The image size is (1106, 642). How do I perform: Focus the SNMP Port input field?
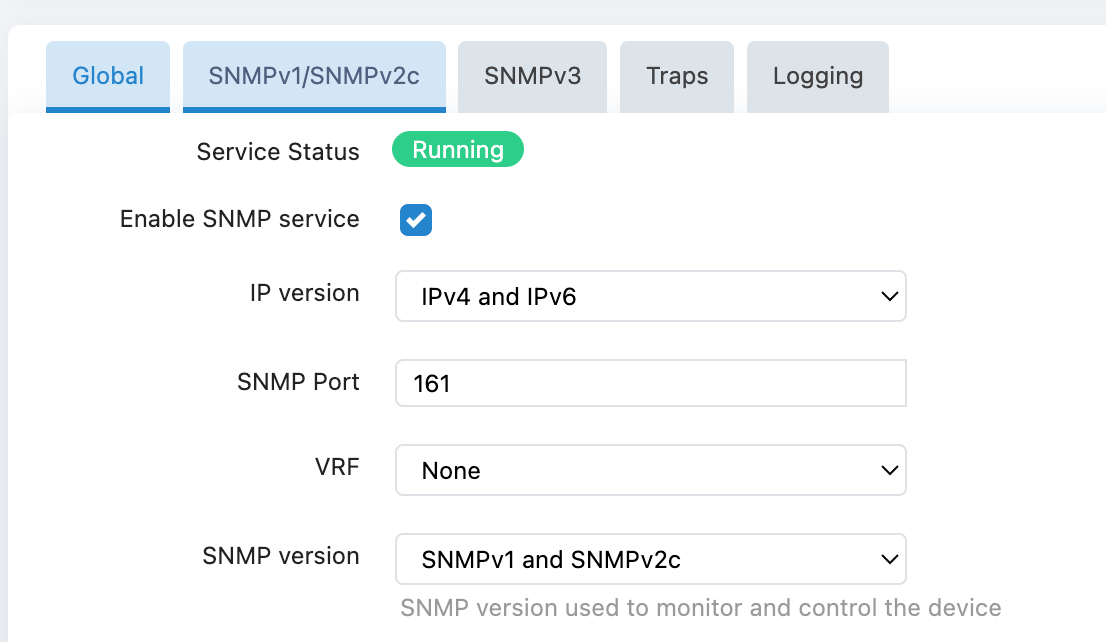point(650,384)
